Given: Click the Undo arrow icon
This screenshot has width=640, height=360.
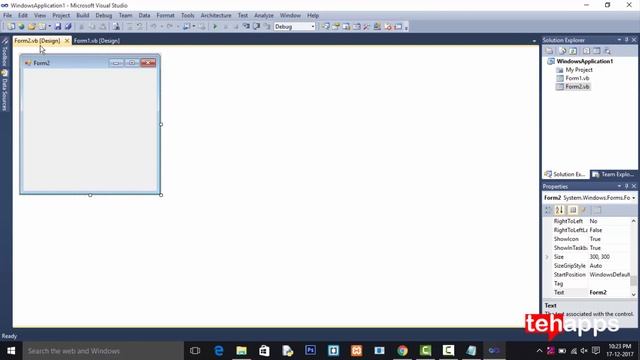Looking at the screenshot, I should (x=153, y=27).
